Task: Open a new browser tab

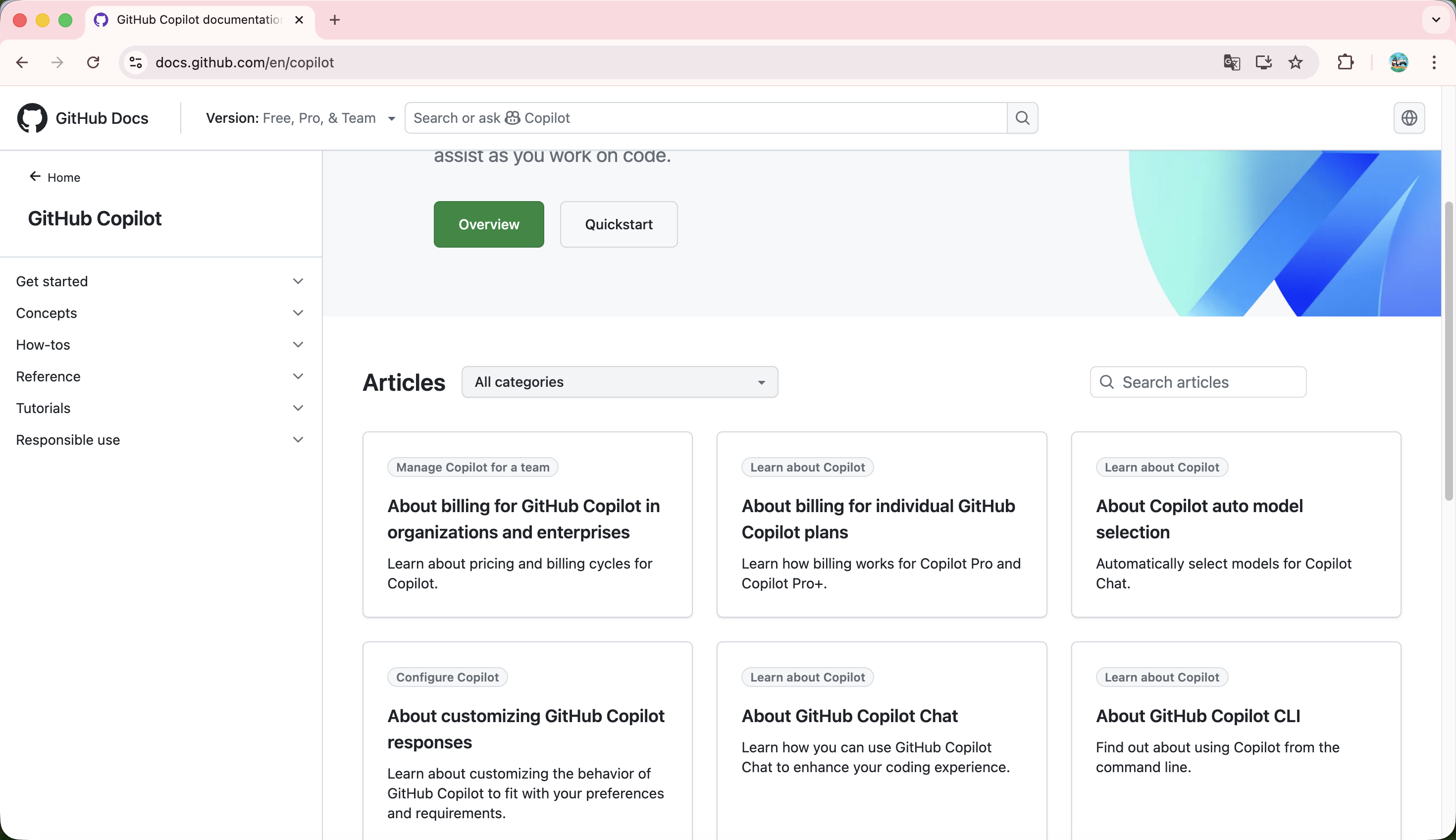Action: coord(335,20)
